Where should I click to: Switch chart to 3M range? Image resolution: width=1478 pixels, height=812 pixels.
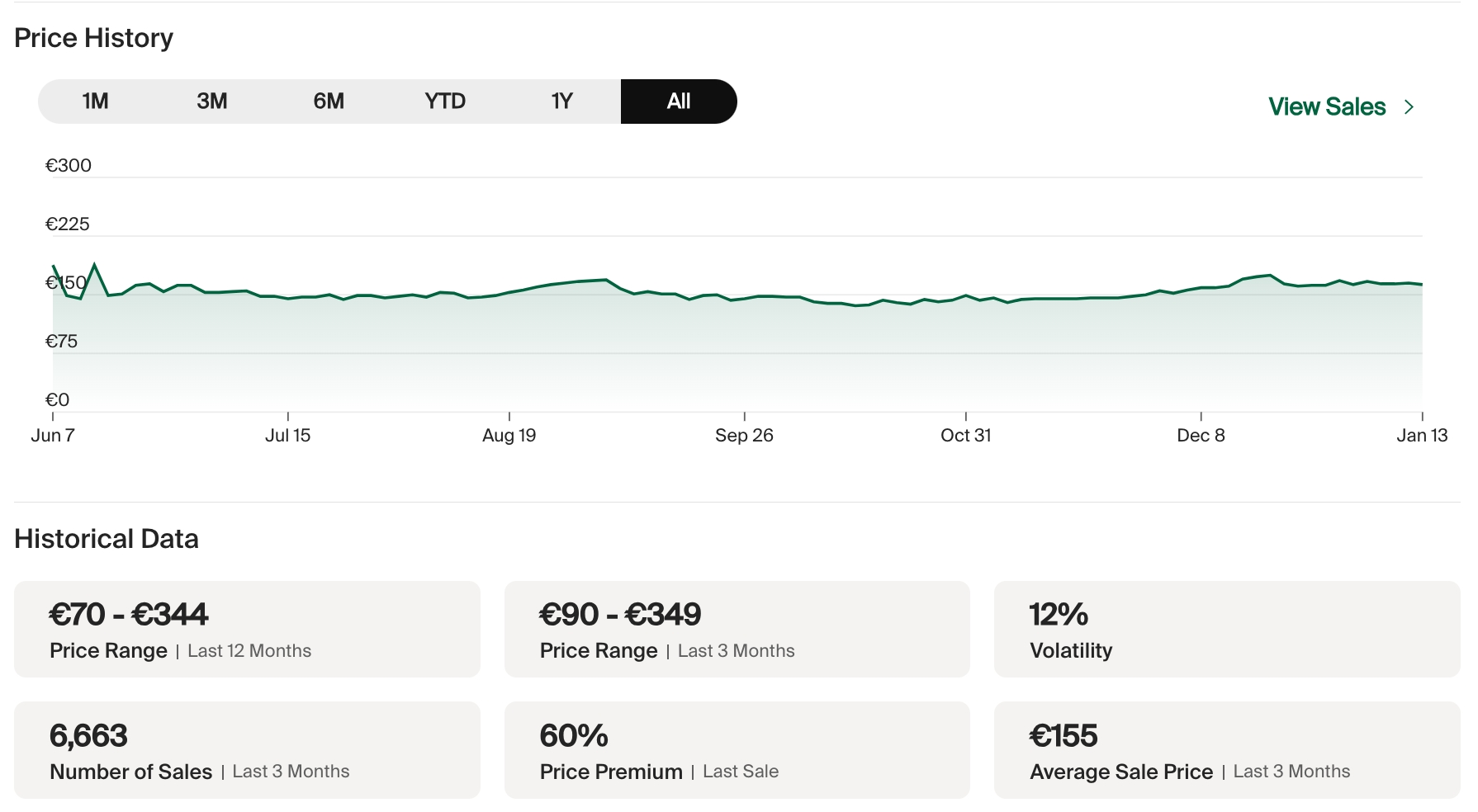tap(212, 101)
